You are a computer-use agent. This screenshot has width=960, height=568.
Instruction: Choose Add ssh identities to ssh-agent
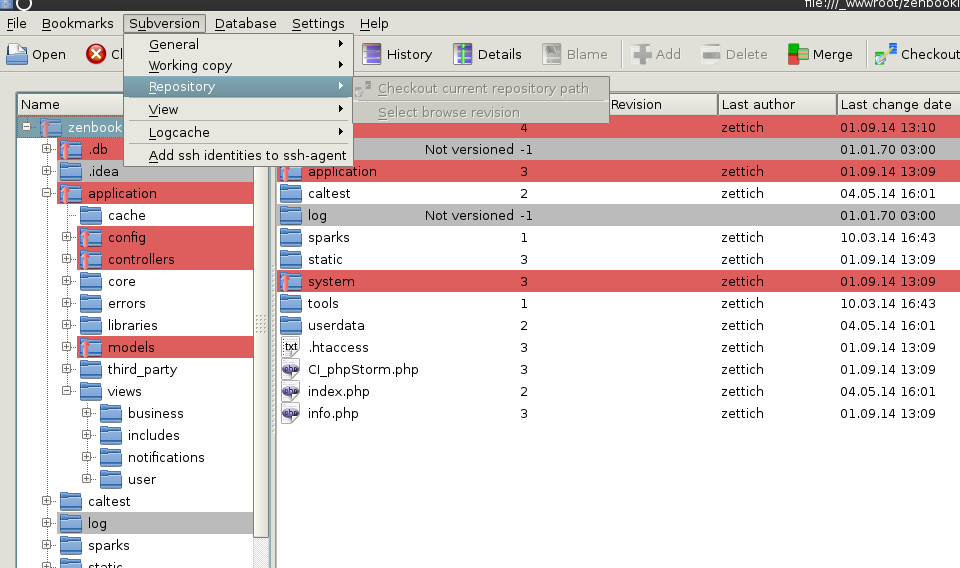239,155
